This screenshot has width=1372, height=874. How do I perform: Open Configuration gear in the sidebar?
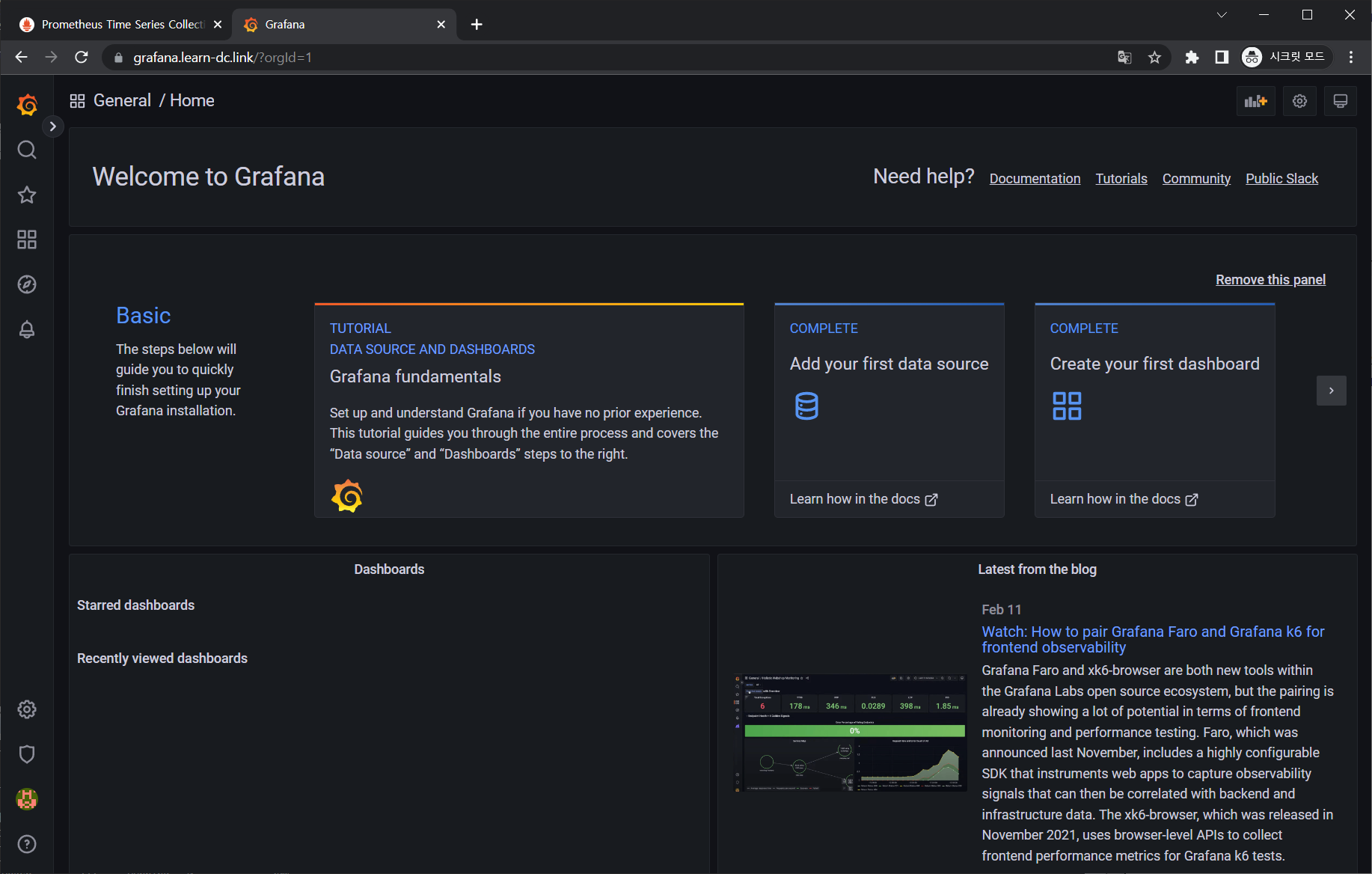tap(27, 709)
